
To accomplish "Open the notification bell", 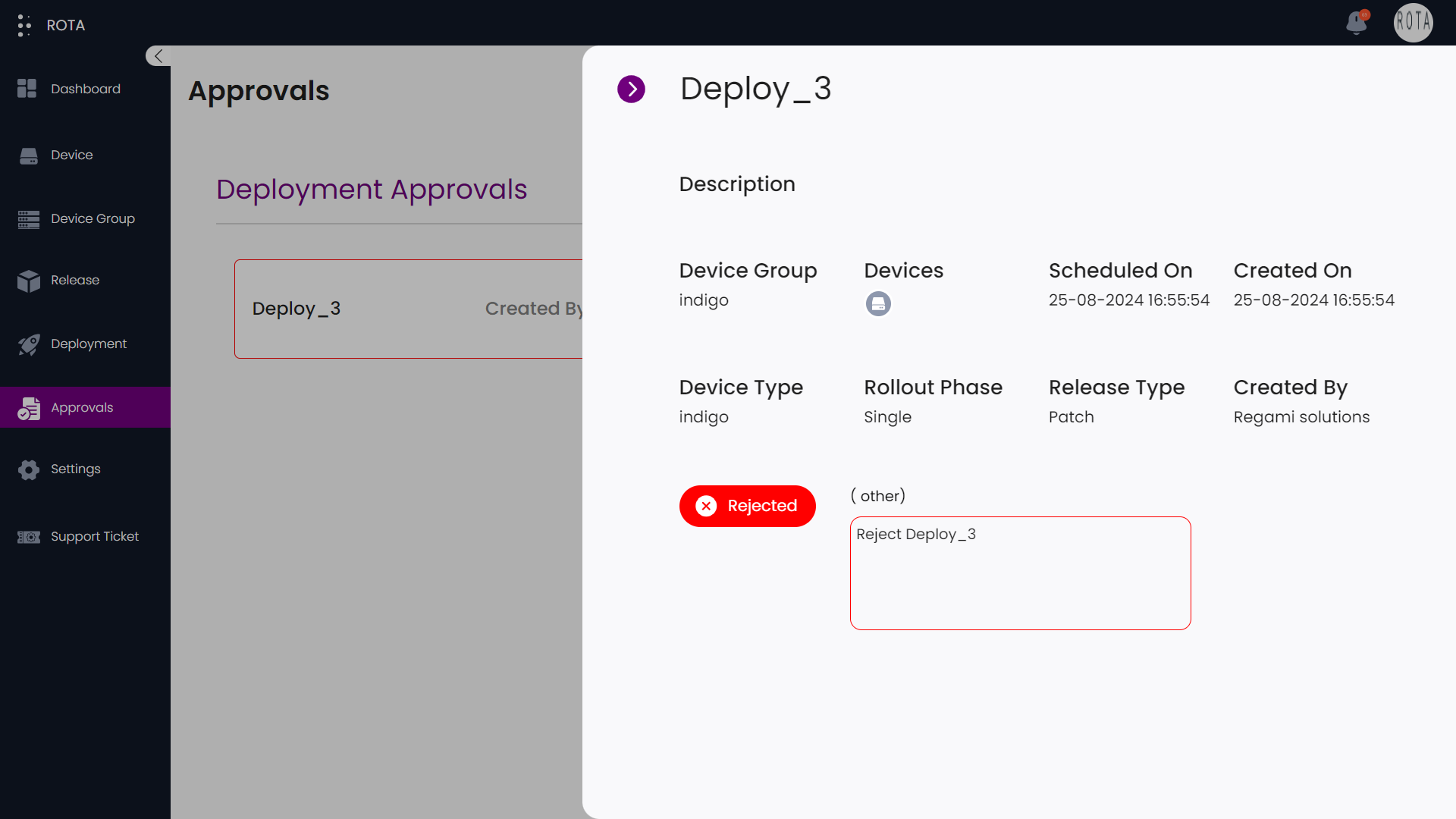I will pos(1357,24).
